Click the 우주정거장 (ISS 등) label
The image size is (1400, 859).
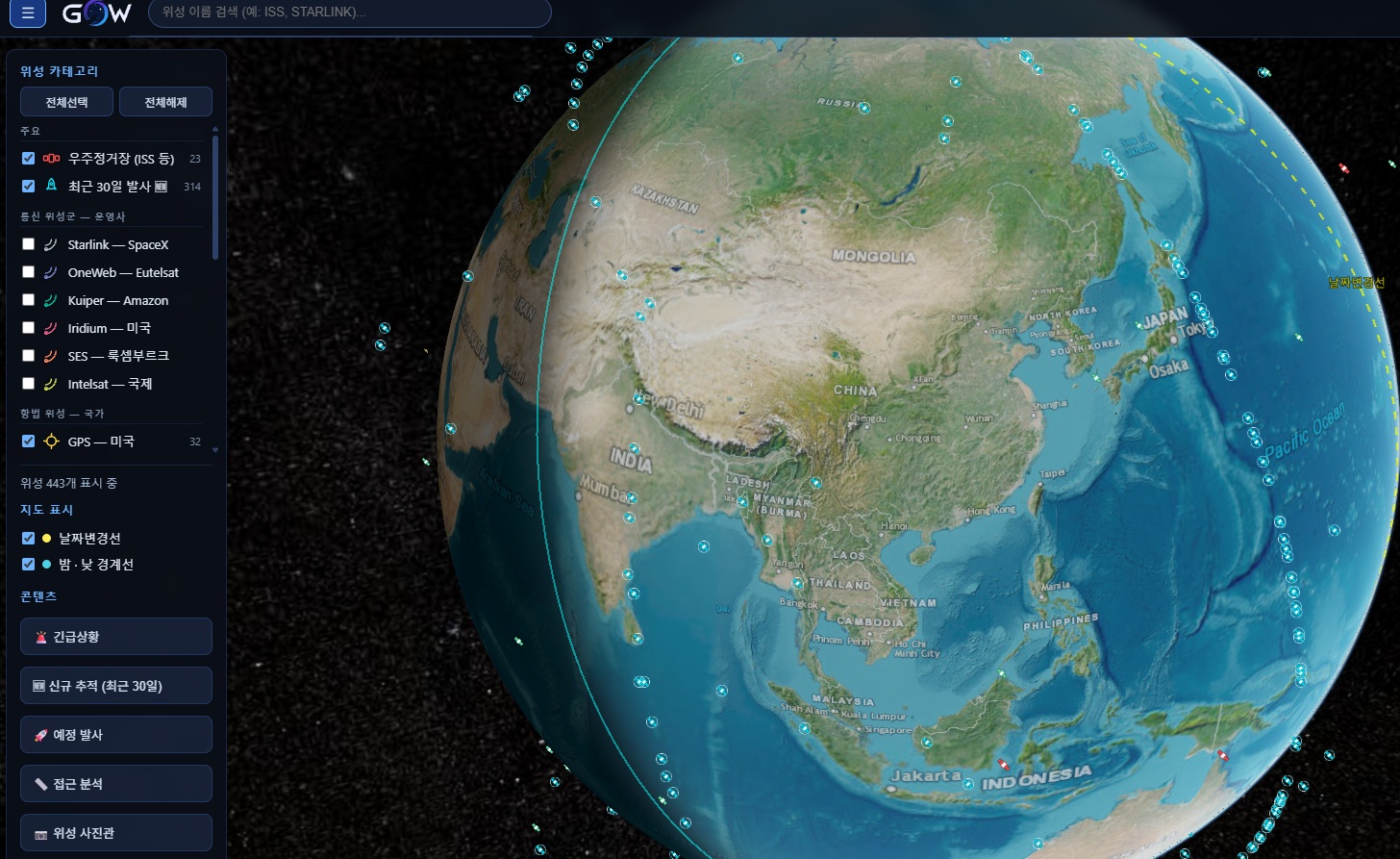pyautogui.click(x=121, y=159)
